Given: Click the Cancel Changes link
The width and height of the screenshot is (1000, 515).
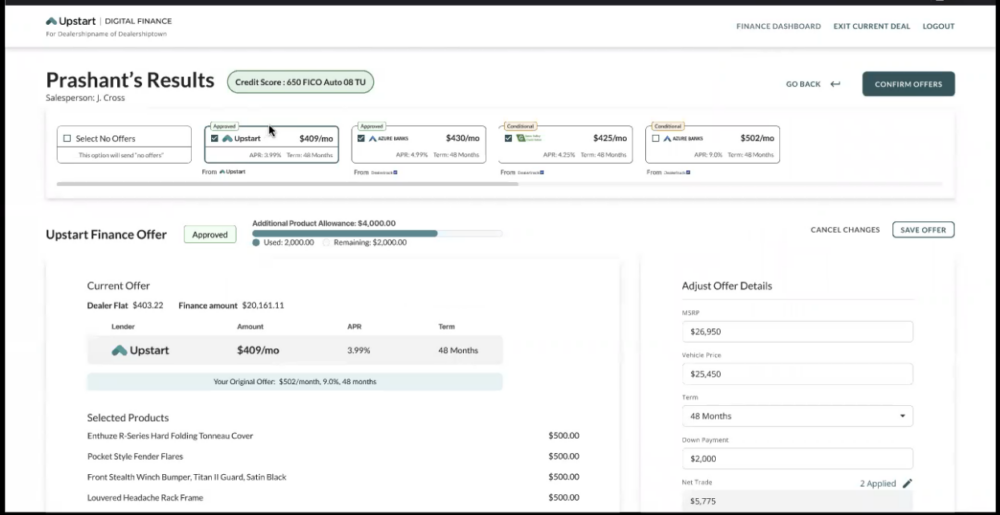Looking at the screenshot, I should click(845, 230).
